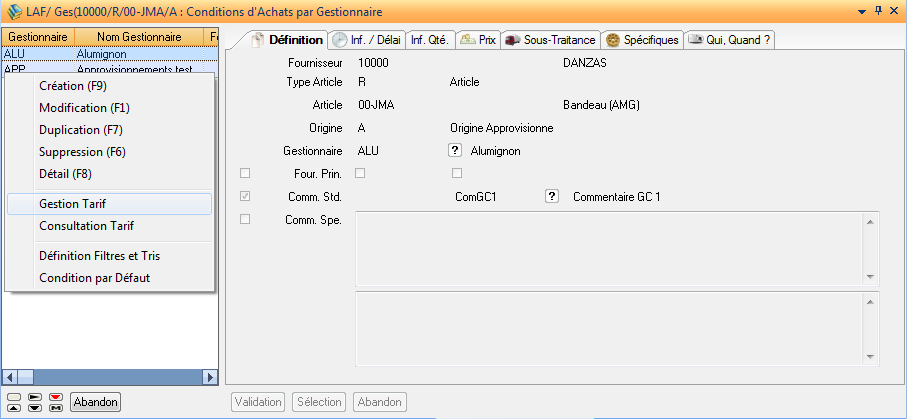Open the Inf. / Délai clock tab
Screen dimensions: 907x419
tap(365, 40)
